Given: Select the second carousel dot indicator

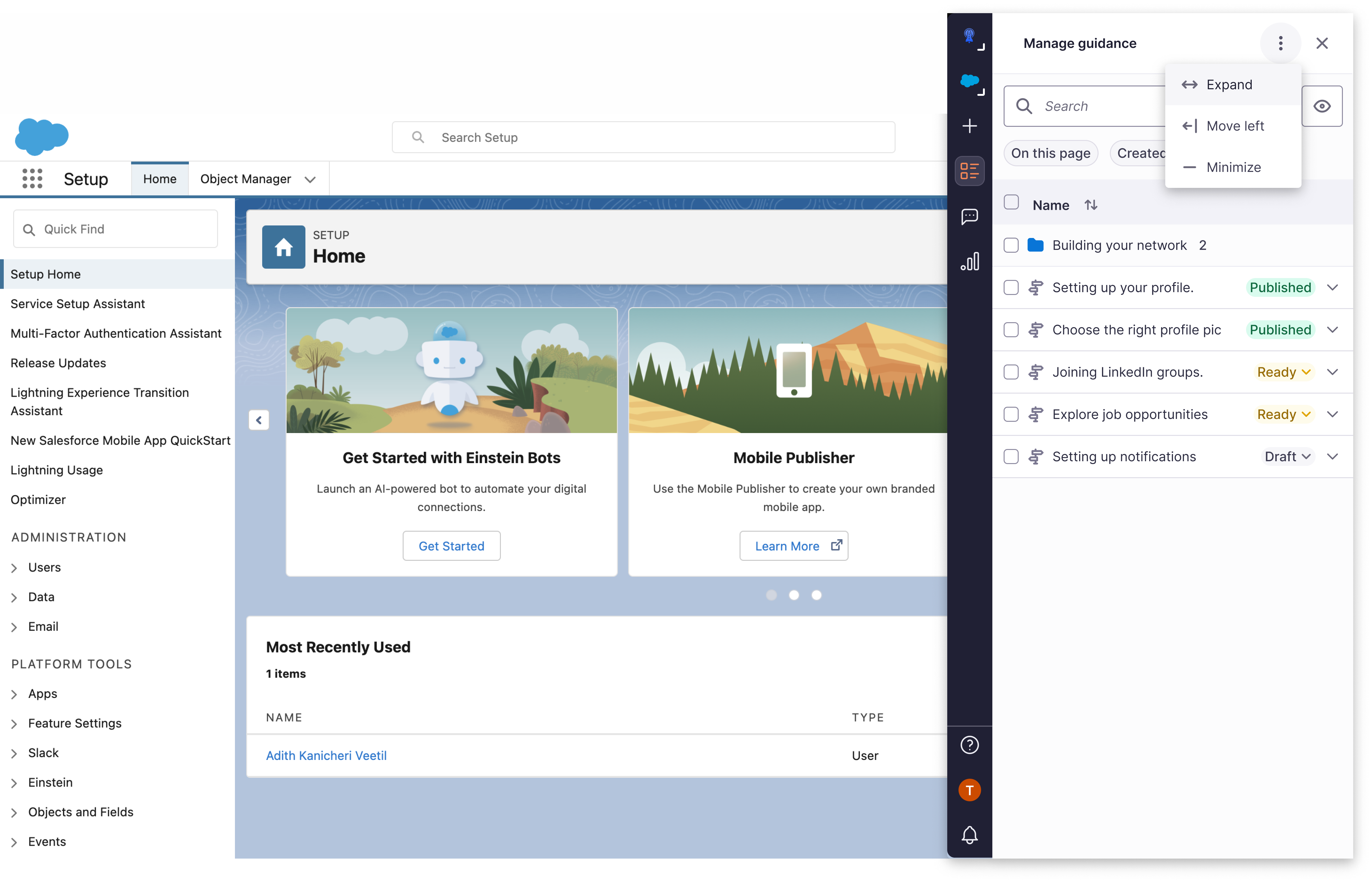Looking at the screenshot, I should click(794, 595).
